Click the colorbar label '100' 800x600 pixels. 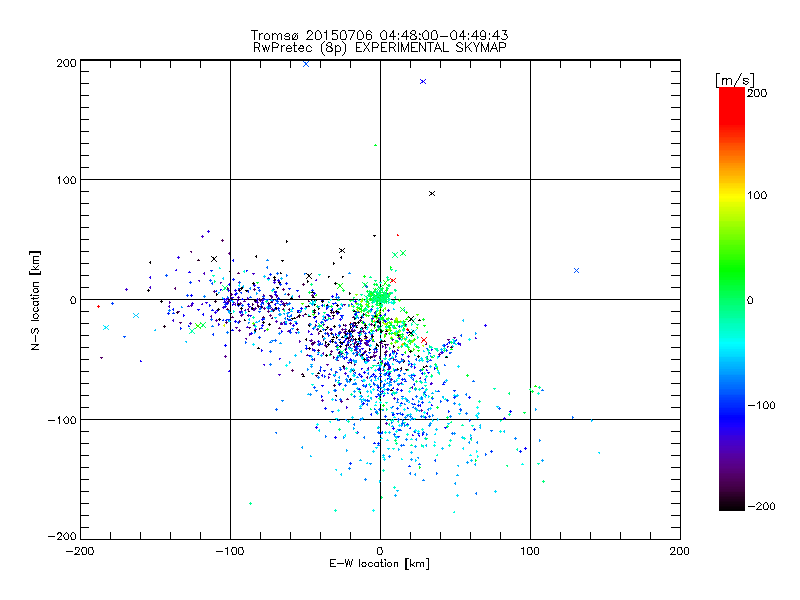click(757, 195)
